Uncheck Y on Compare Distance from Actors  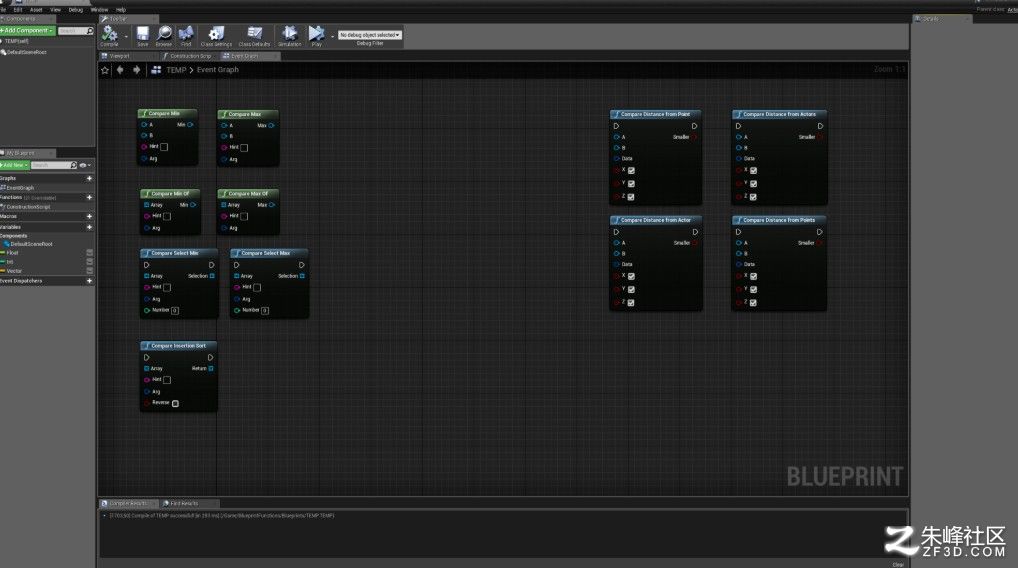753,184
